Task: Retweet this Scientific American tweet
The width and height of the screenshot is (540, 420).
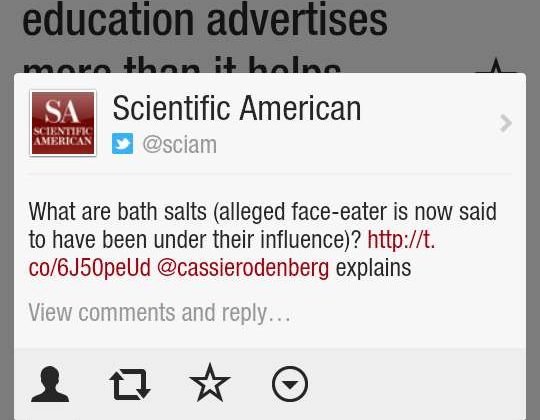Action: (x=129, y=384)
